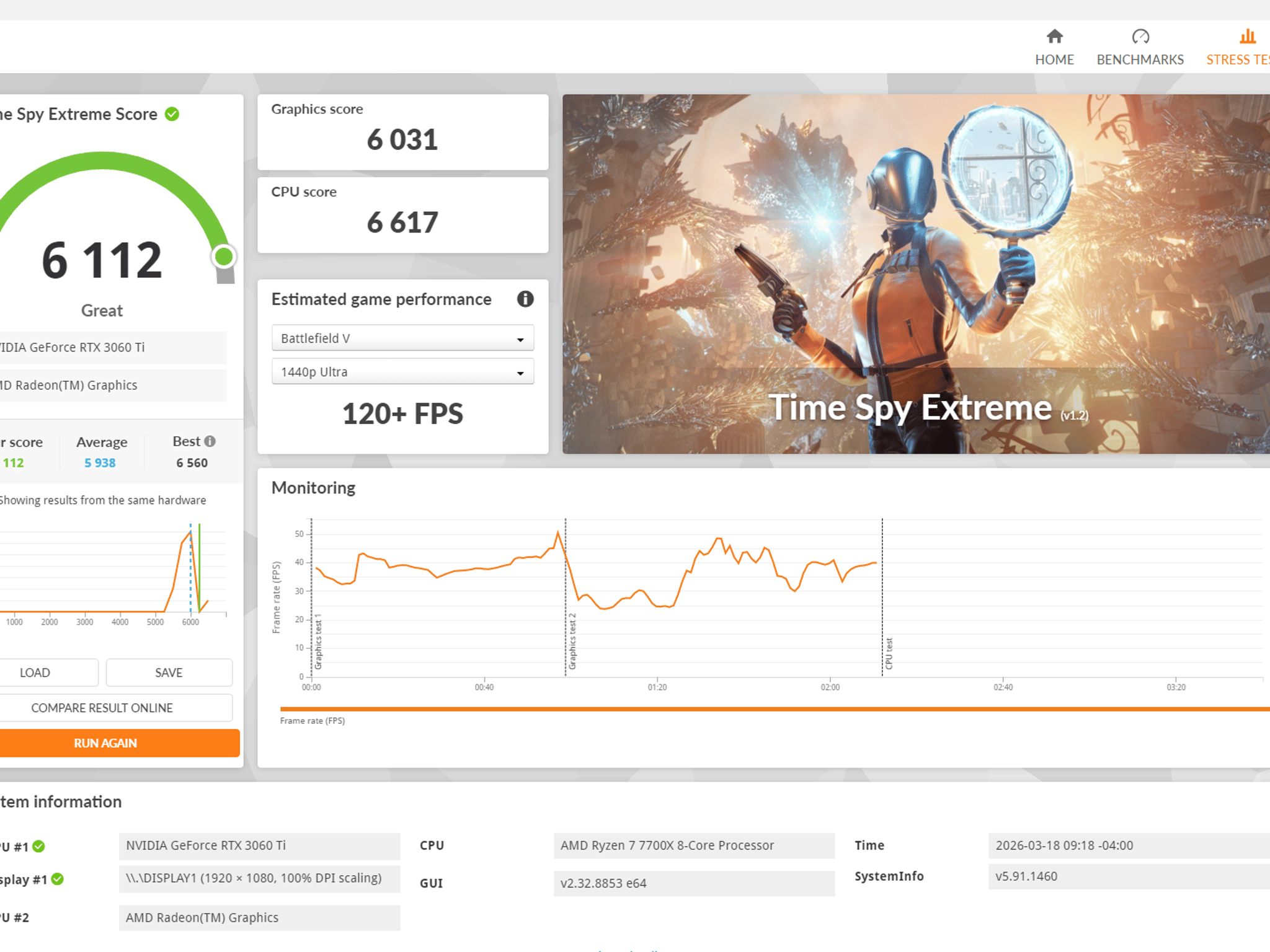Click the info icon beside Best score
1270x952 pixels.
point(210,441)
